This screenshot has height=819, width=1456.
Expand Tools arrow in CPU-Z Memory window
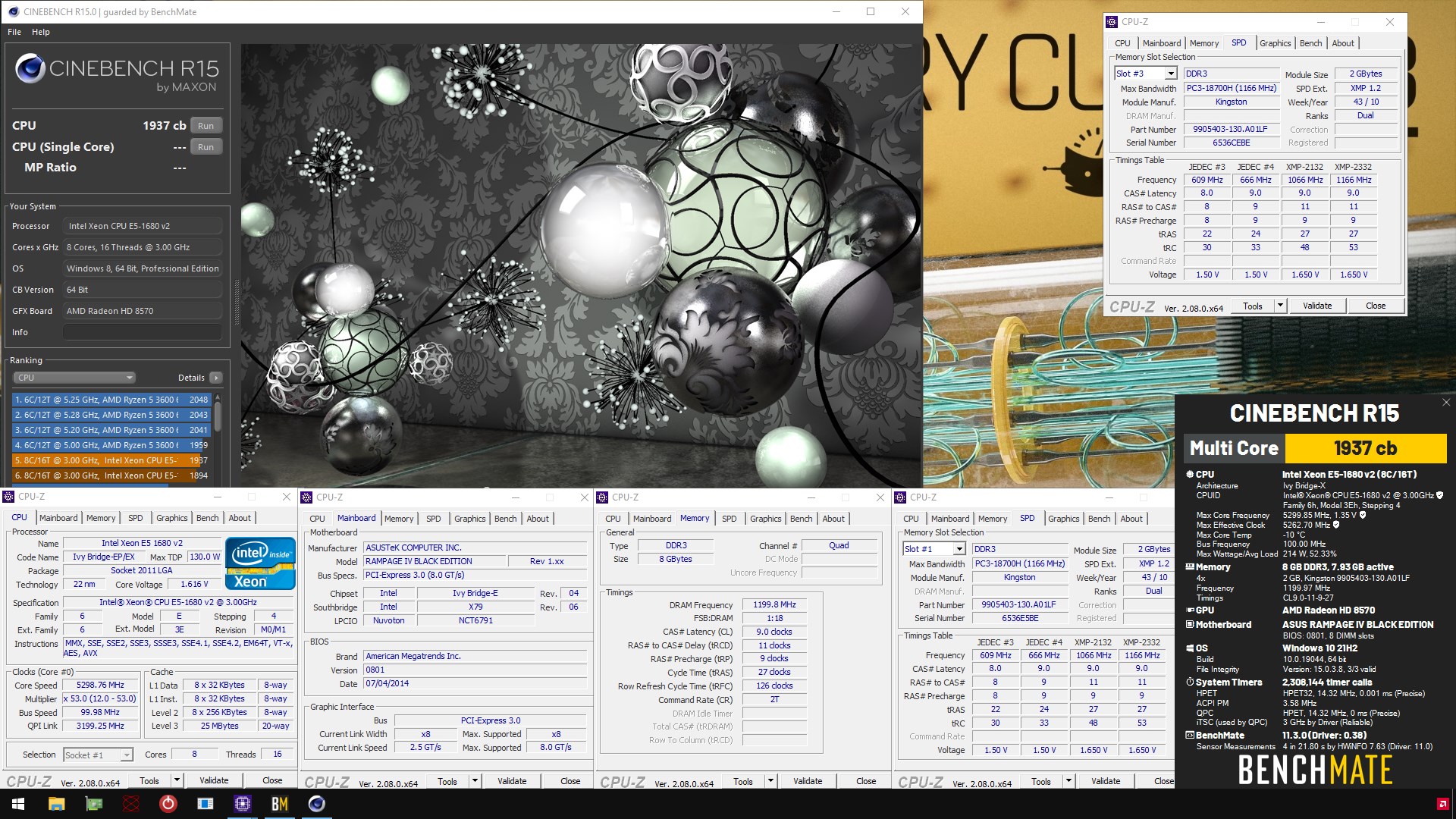[x=771, y=781]
